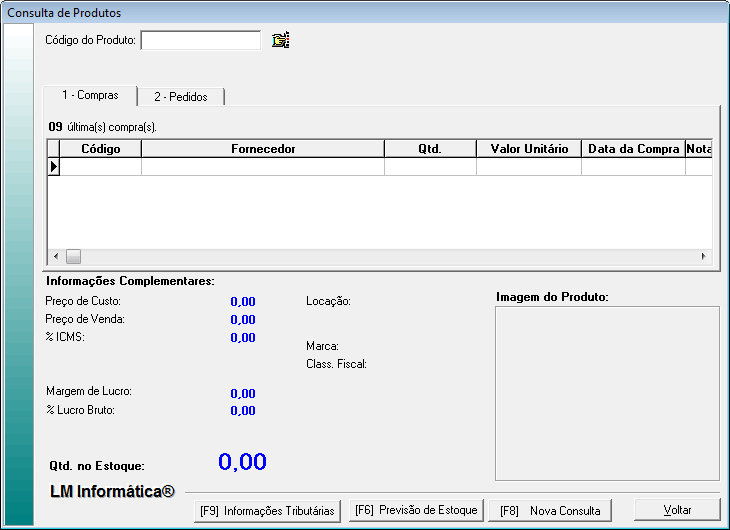
Task: Select the current row indicator arrow in the grid
Action: [x=54, y=167]
